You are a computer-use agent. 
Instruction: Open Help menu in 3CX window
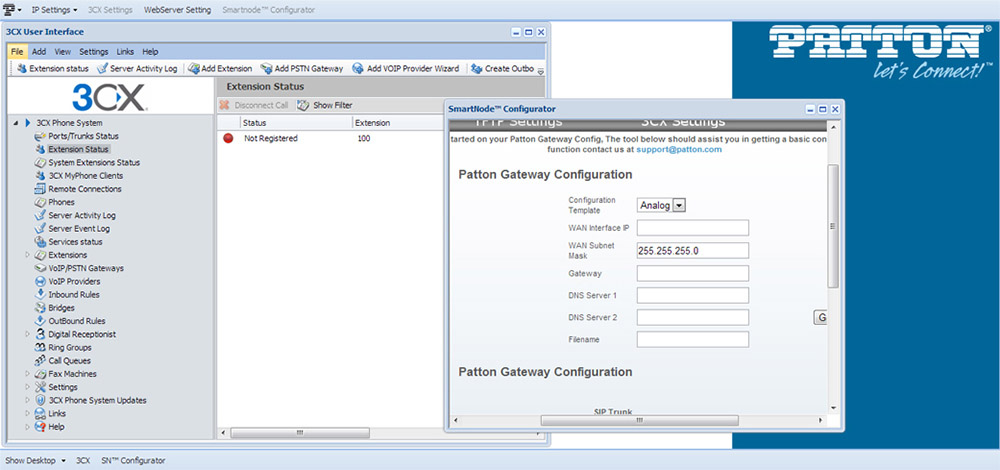[x=151, y=52]
